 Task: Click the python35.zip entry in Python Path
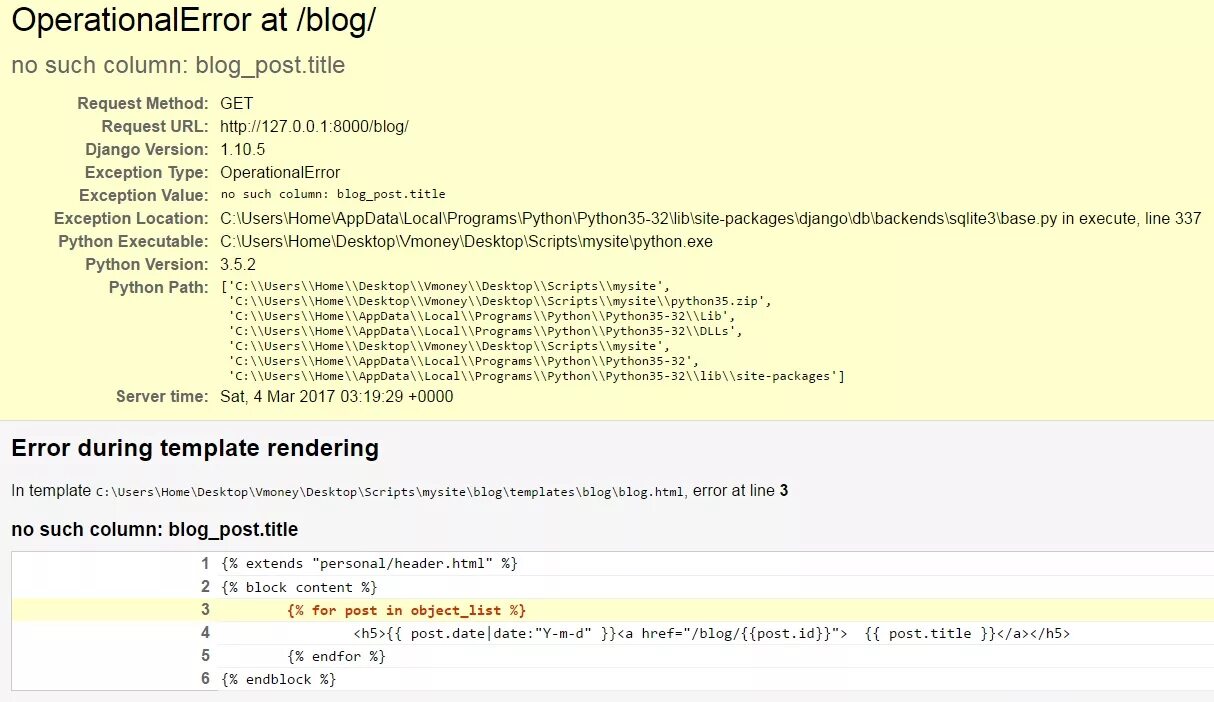click(500, 301)
